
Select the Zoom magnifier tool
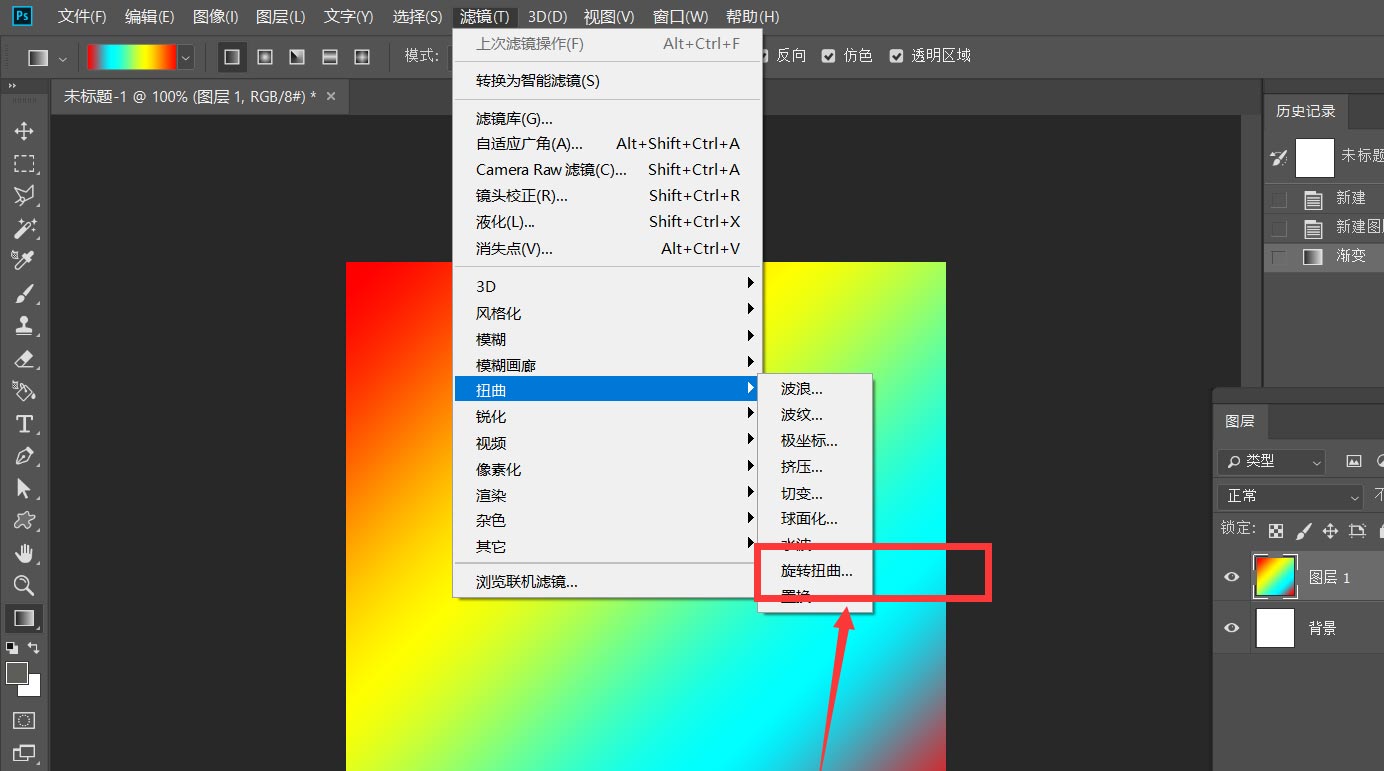point(24,585)
